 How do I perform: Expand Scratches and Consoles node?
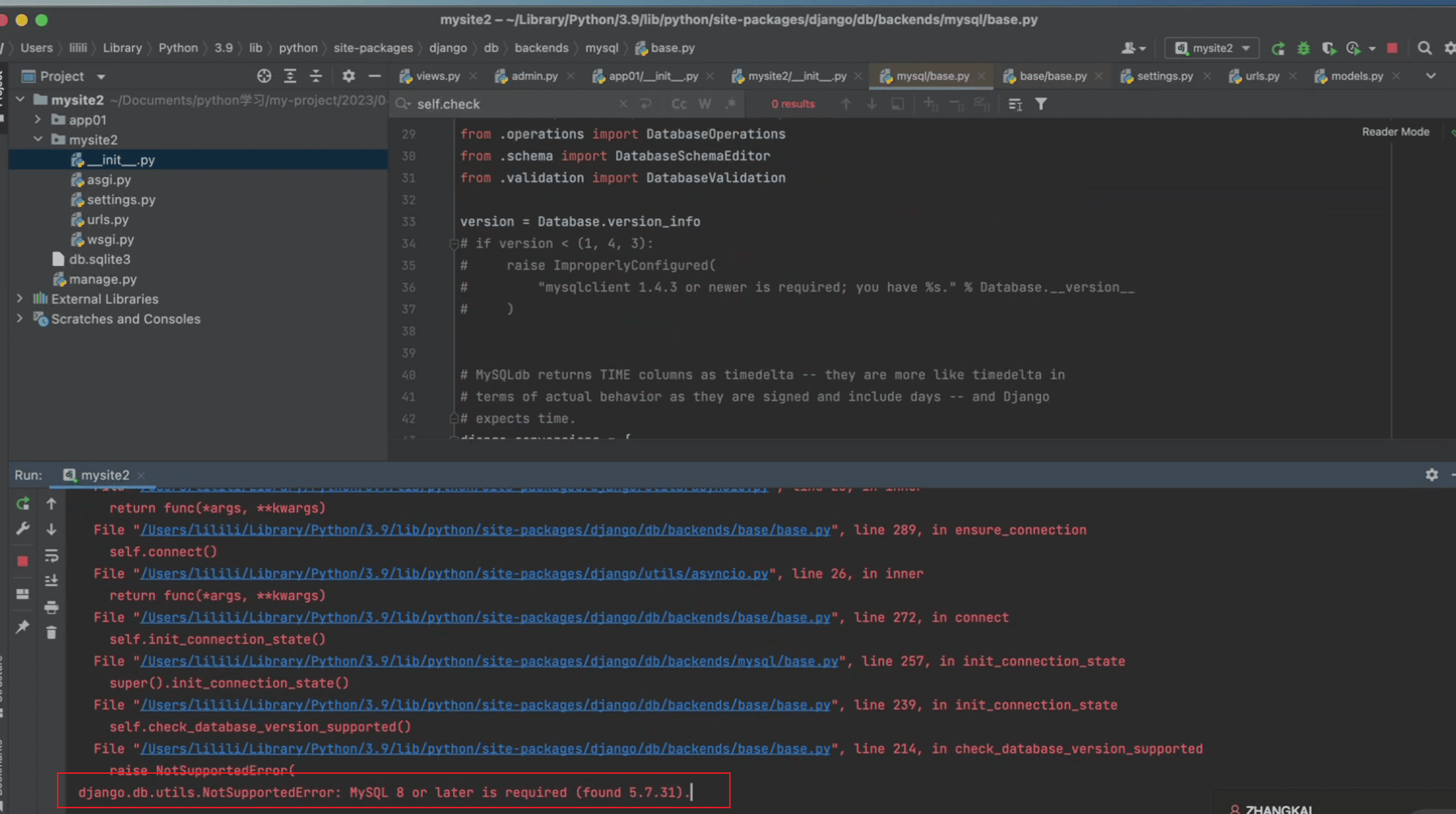click(20, 317)
